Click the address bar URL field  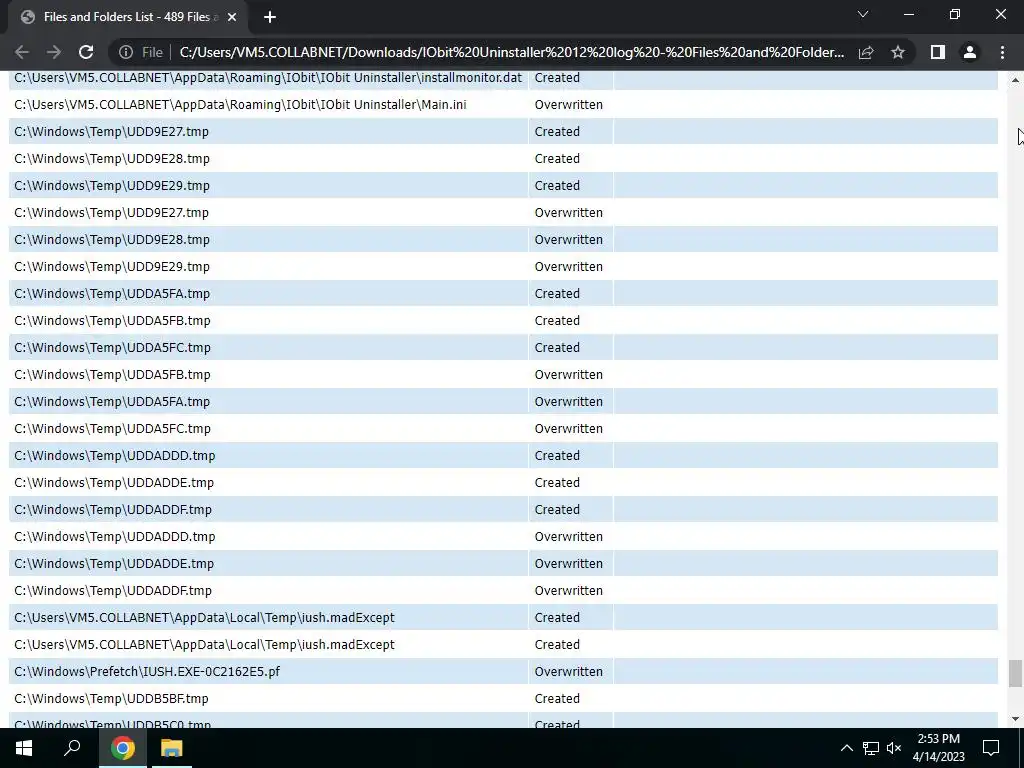click(511, 52)
